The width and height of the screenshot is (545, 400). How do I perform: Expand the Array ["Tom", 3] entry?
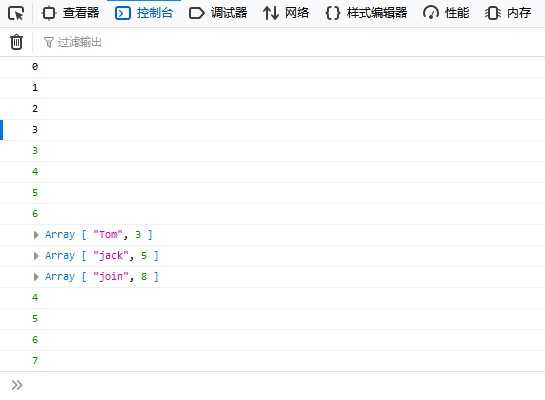tap(36, 235)
